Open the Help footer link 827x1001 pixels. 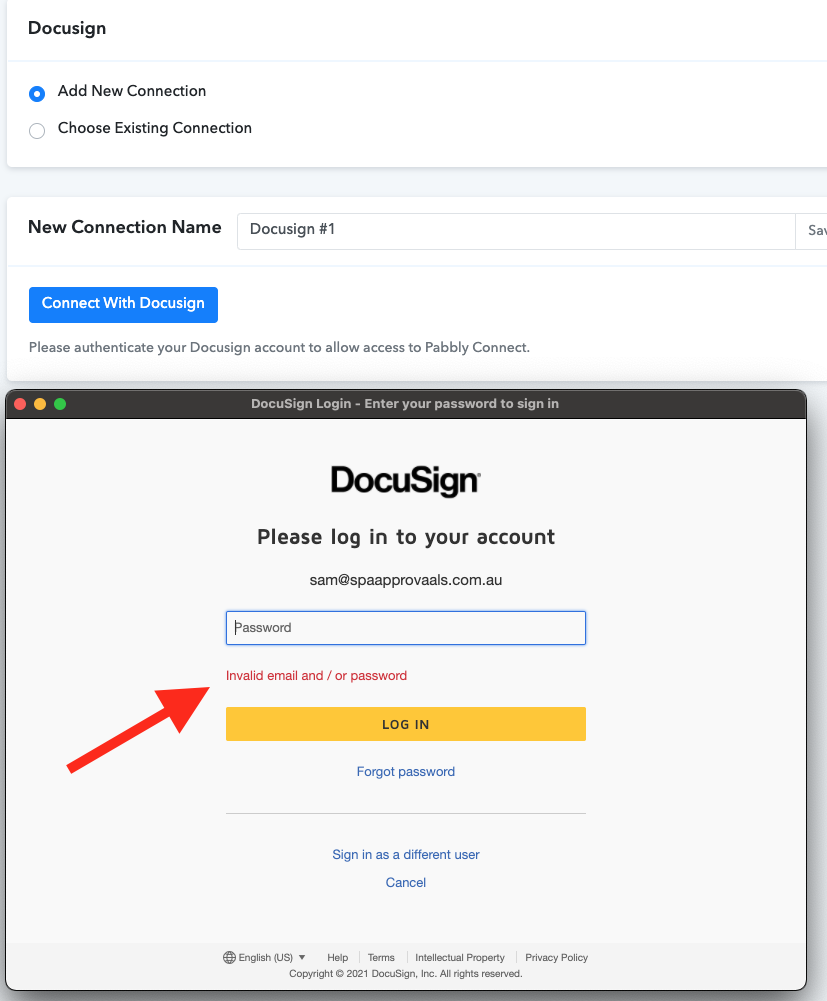coord(338,958)
